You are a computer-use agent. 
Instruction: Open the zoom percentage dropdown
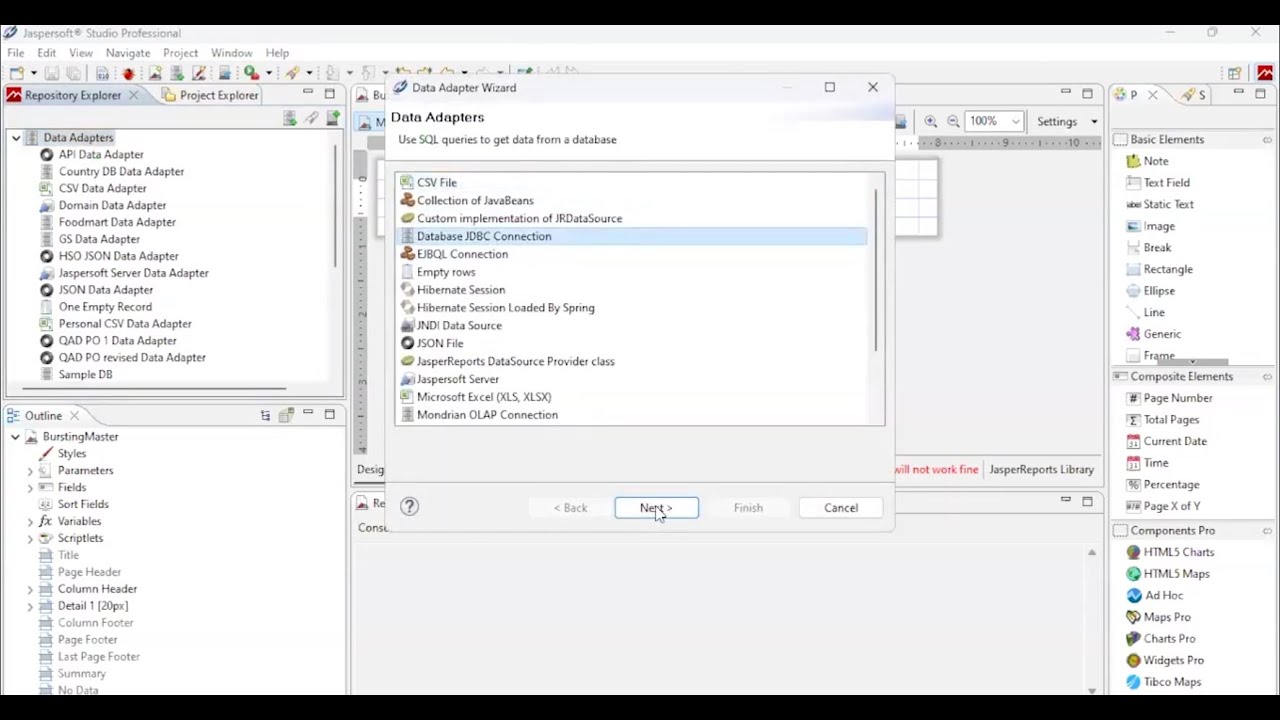(x=1015, y=121)
